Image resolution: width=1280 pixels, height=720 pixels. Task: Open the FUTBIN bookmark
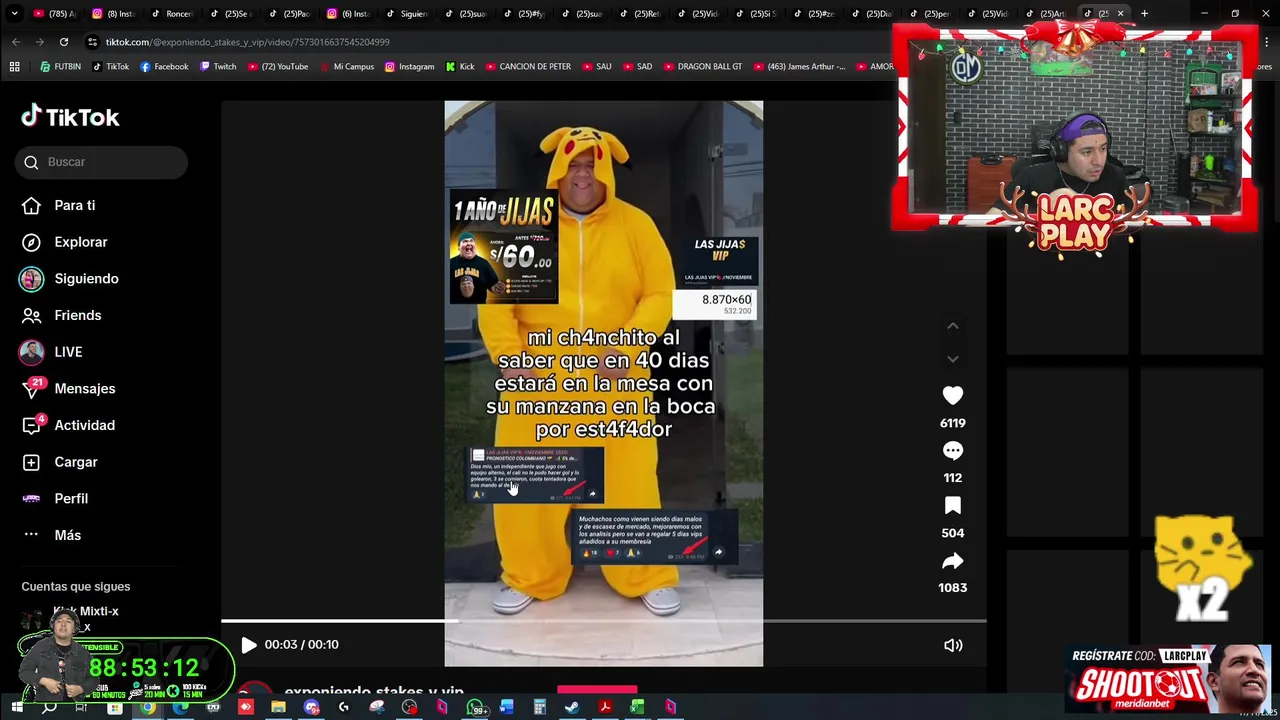(x=60, y=67)
